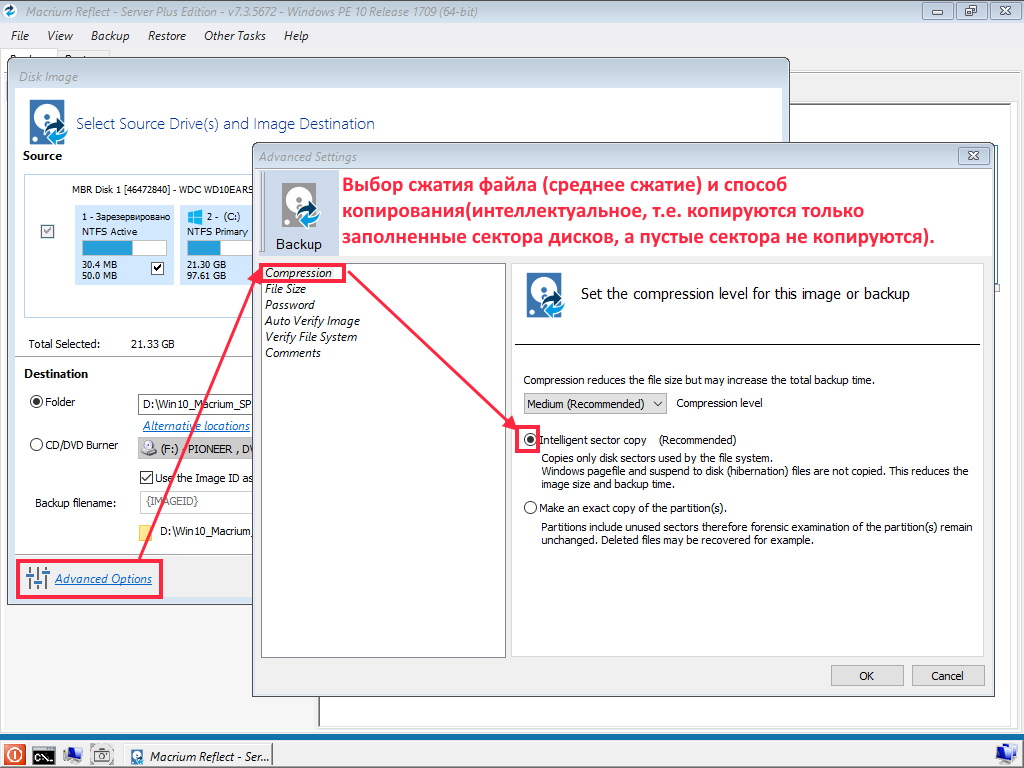Open the command prompt icon in the taskbar
1024x768 pixels.
tap(44, 756)
